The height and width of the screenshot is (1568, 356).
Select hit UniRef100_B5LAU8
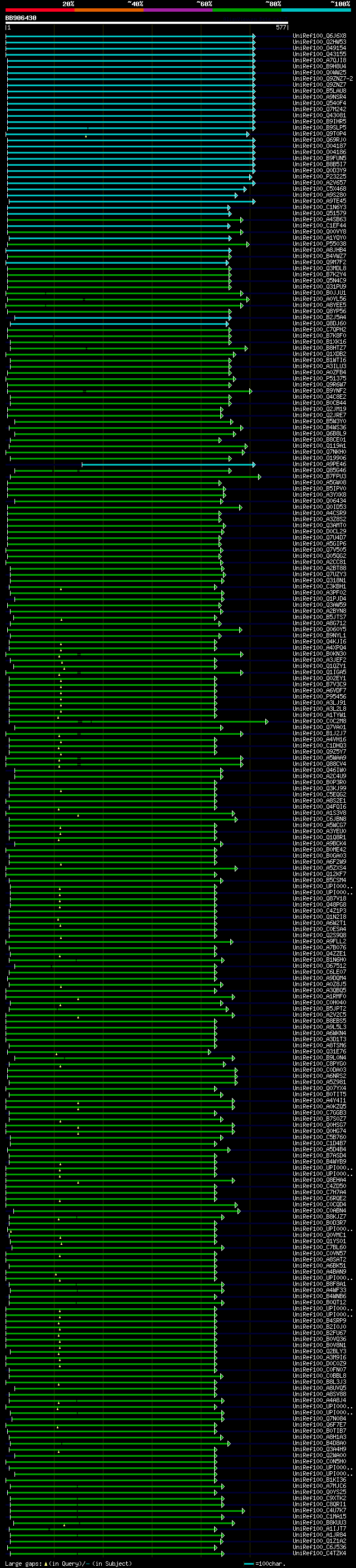pos(319,91)
